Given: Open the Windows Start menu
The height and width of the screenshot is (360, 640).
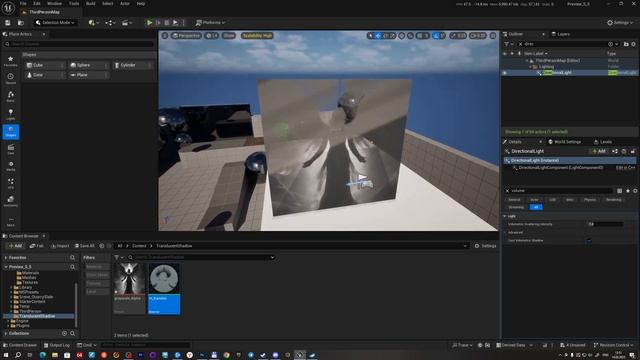Looking at the screenshot, I should [6, 355].
